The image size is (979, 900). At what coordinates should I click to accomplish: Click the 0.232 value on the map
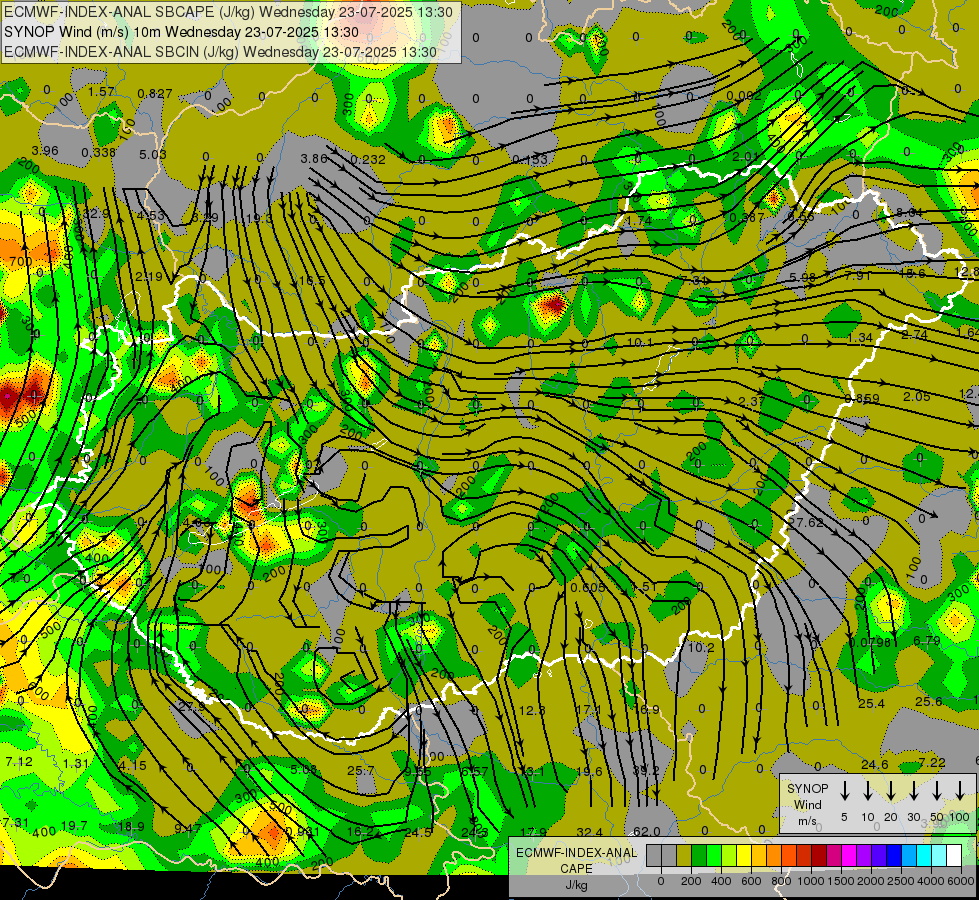pyautogui.click(x=368, y=160)
